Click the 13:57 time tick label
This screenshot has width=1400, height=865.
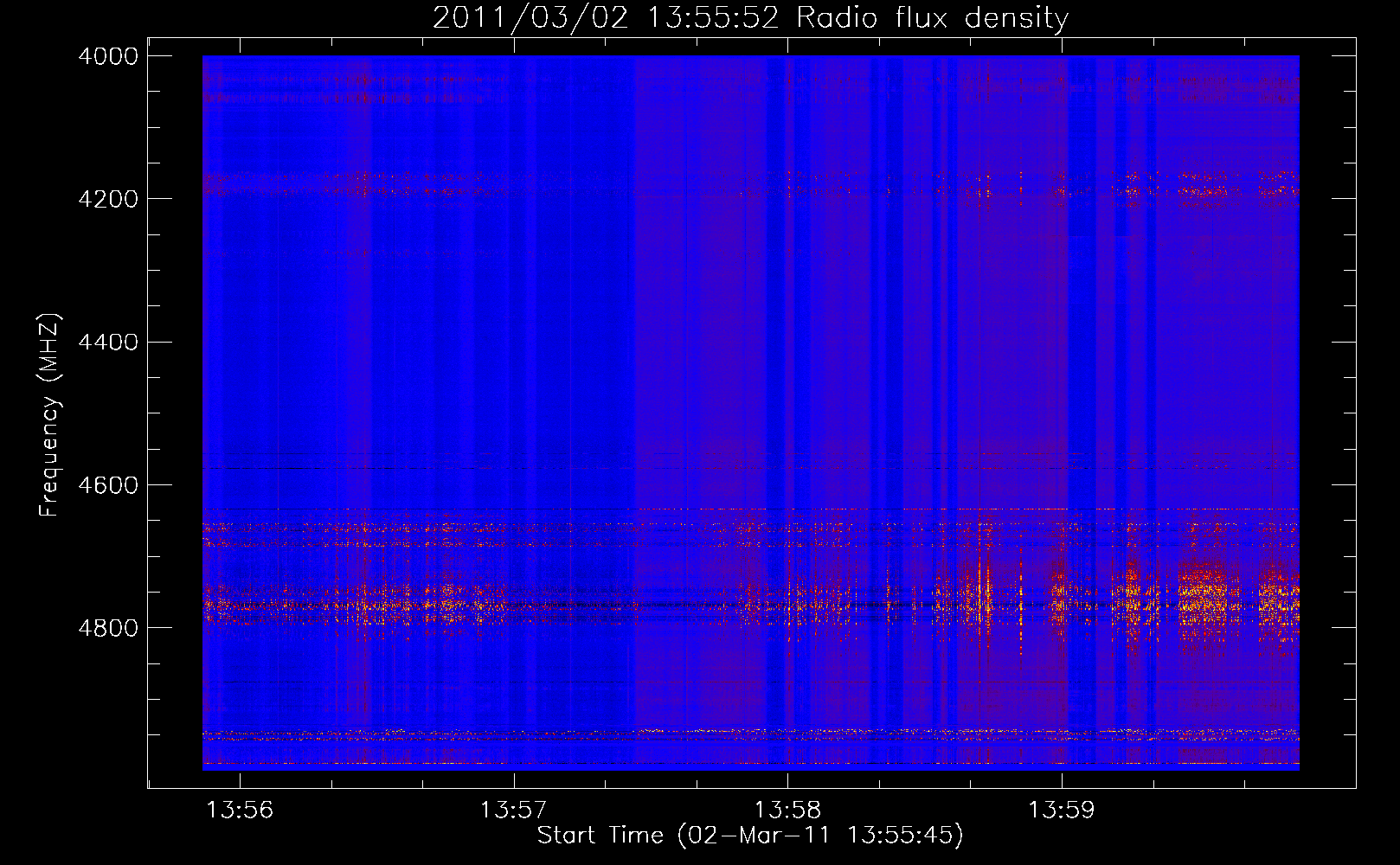pyautogui.click(x=514, y=811)
